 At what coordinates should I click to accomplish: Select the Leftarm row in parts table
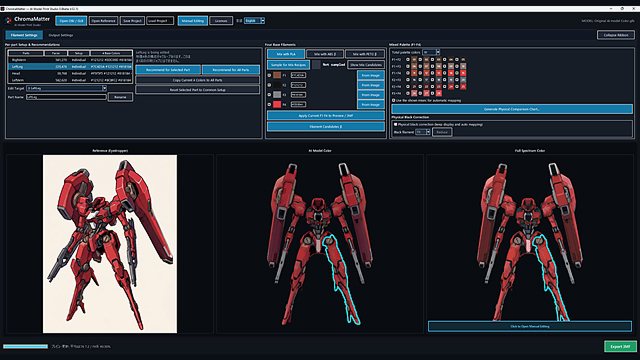pyautogui.click(x=70, y=80)
